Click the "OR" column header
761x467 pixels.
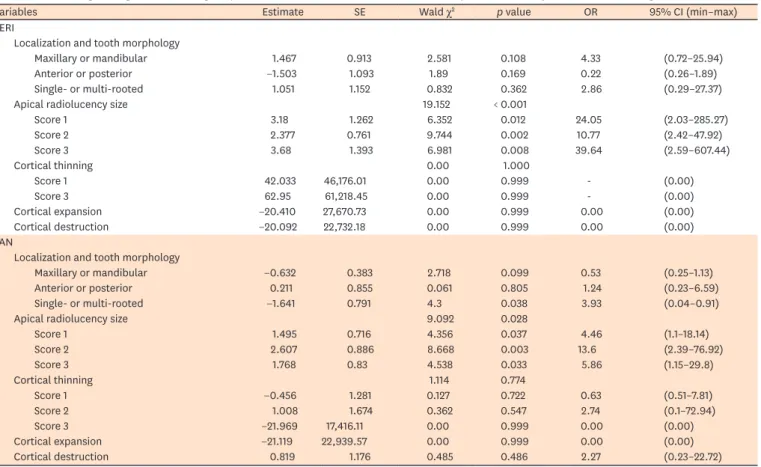591,12
